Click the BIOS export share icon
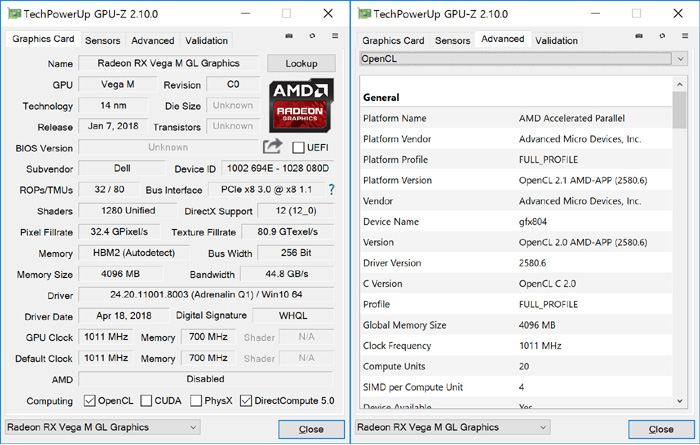The image size is (700, 445). coord(272,147)
